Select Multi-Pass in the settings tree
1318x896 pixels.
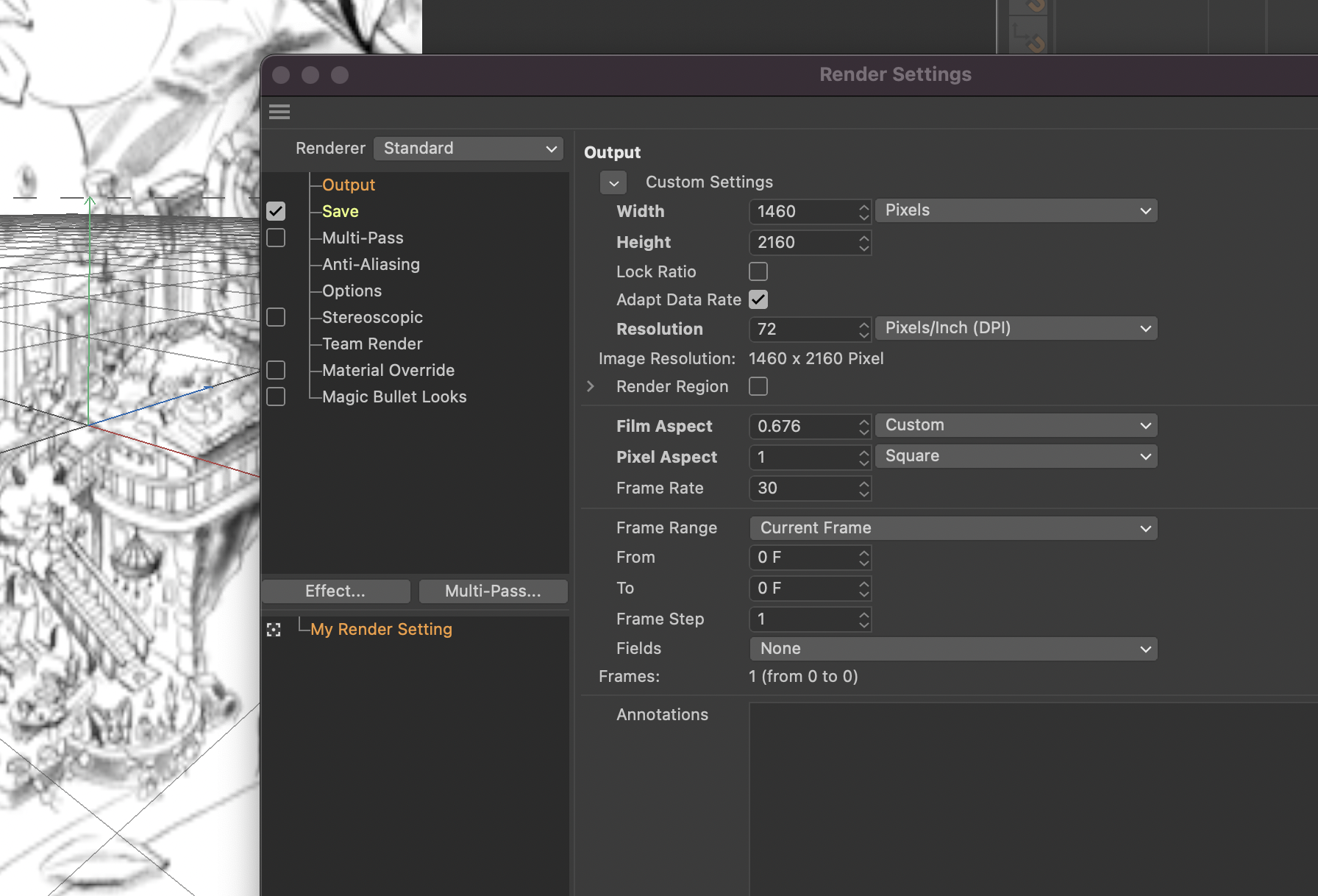pos(363,238)
